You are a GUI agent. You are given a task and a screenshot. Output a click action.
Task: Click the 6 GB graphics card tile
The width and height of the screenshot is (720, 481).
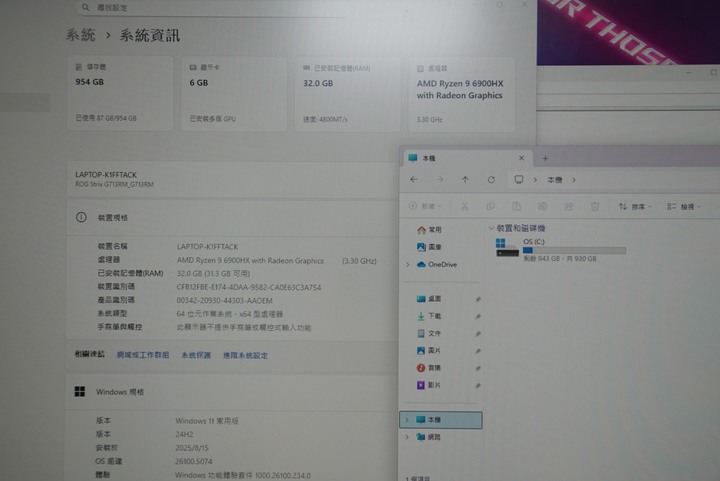[x=234, y=94]
